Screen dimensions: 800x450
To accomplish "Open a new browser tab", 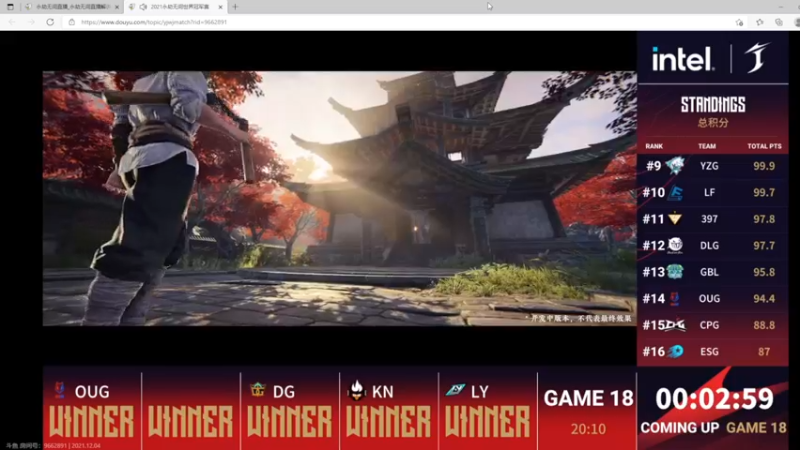I will coord(235,7).
